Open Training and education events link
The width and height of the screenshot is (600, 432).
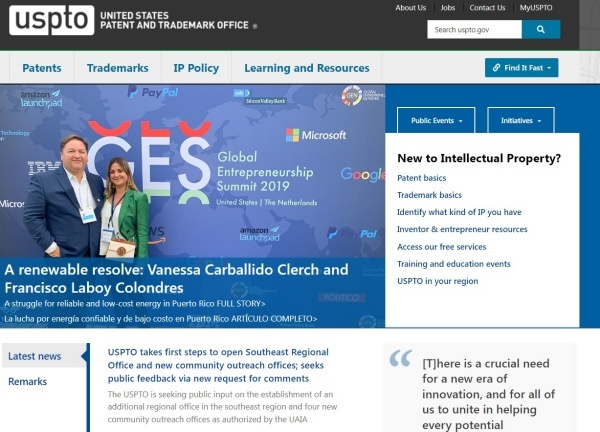click(454, 264)
